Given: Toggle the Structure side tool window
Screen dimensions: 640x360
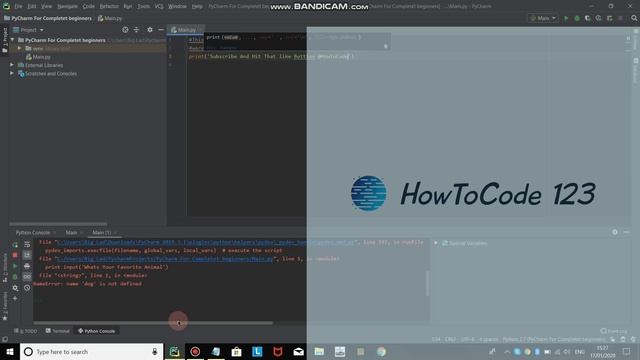Looking at the screenshot, I should tap(5, 267).
